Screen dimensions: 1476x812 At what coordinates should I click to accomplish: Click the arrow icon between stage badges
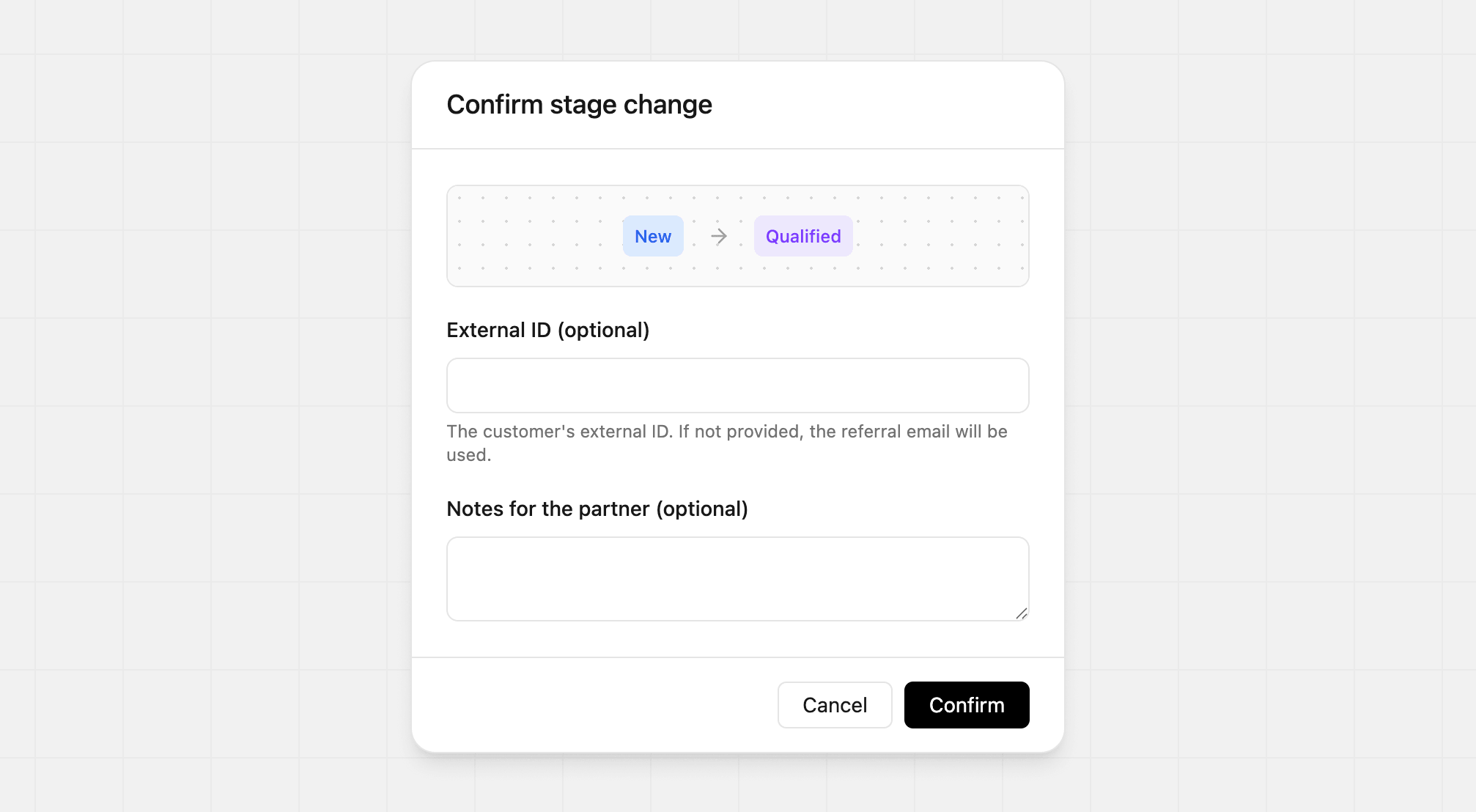719,236
